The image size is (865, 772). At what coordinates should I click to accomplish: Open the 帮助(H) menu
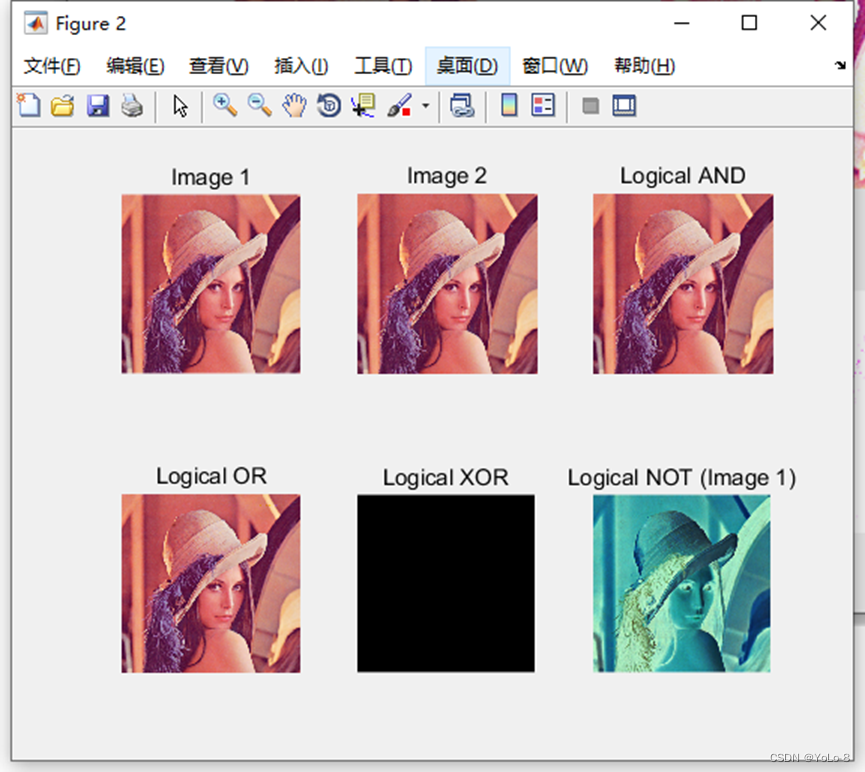click(644, 66)
